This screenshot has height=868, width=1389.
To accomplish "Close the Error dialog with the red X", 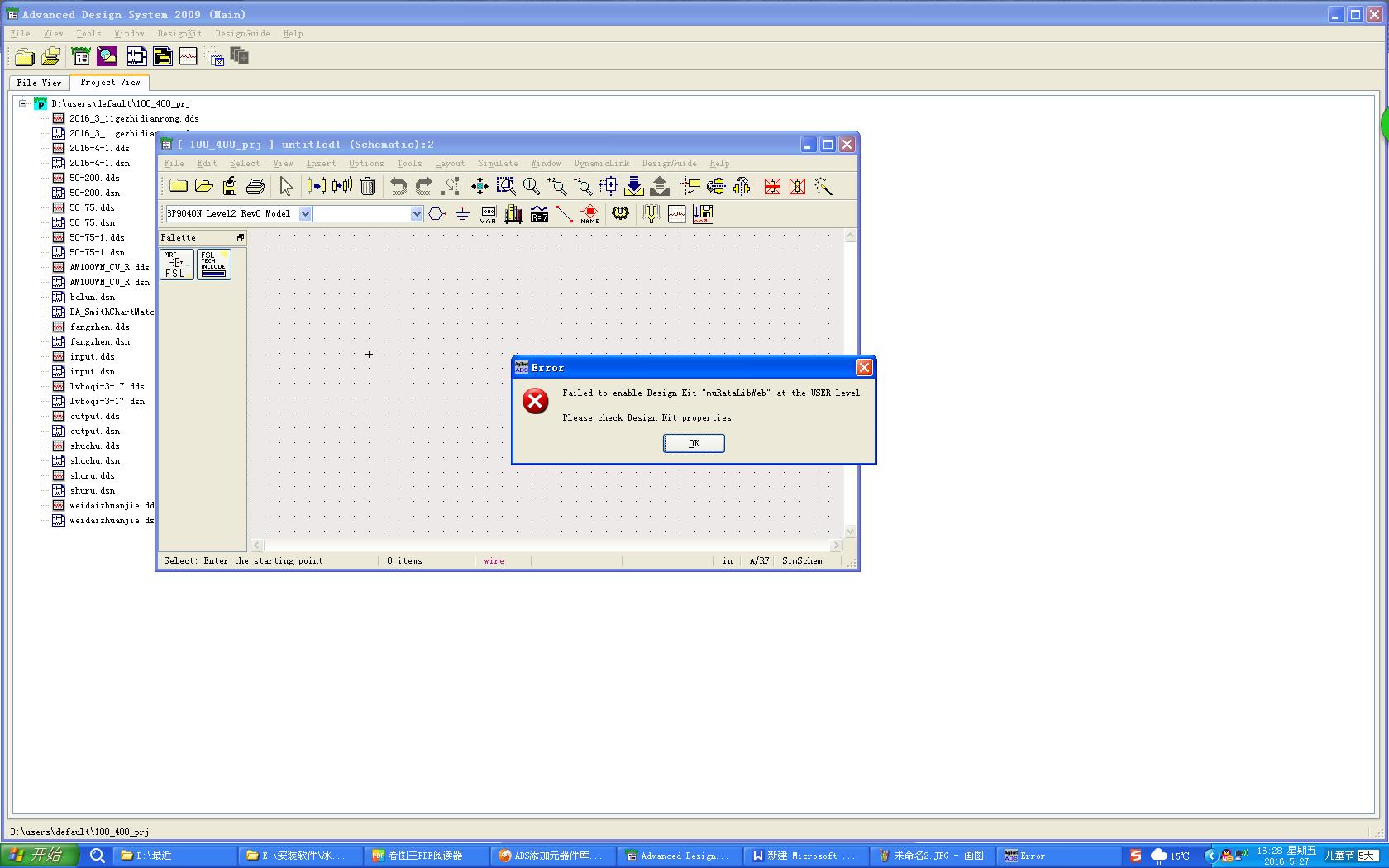I will click(x=864, y=367).
